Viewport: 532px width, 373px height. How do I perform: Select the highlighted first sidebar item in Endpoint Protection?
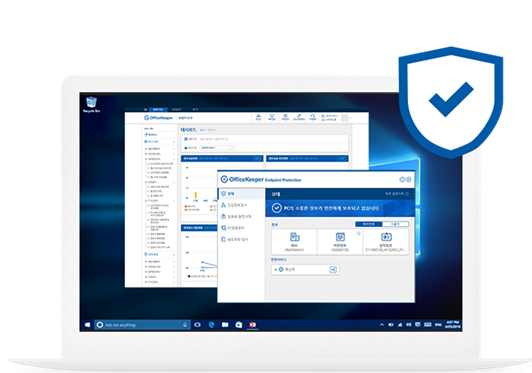click(241, 194)
